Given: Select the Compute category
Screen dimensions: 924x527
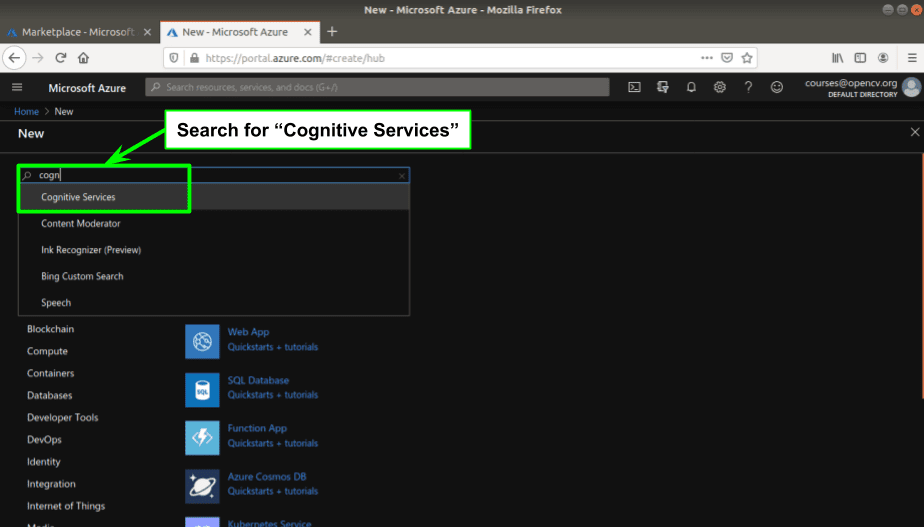Looking at the screenshot, I should tap(47, 351).
